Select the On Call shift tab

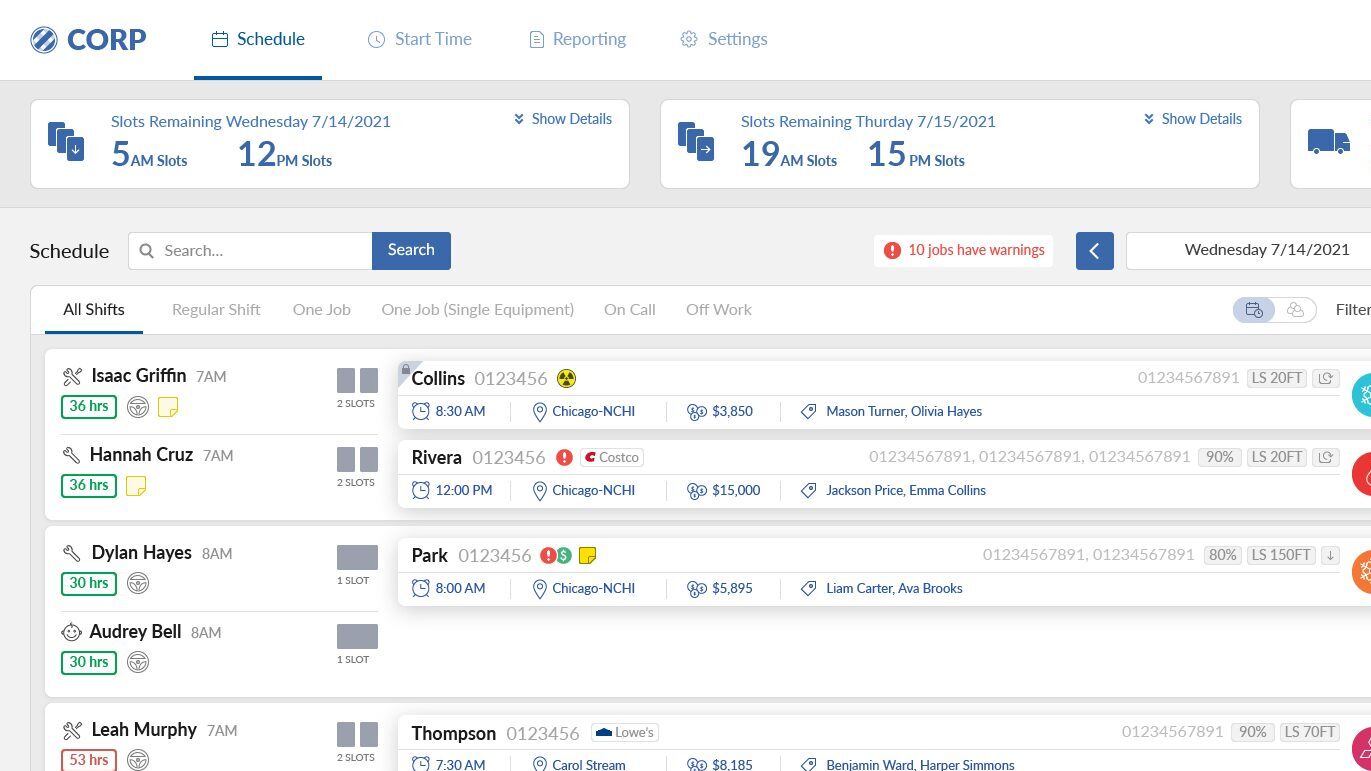(629, 310)
